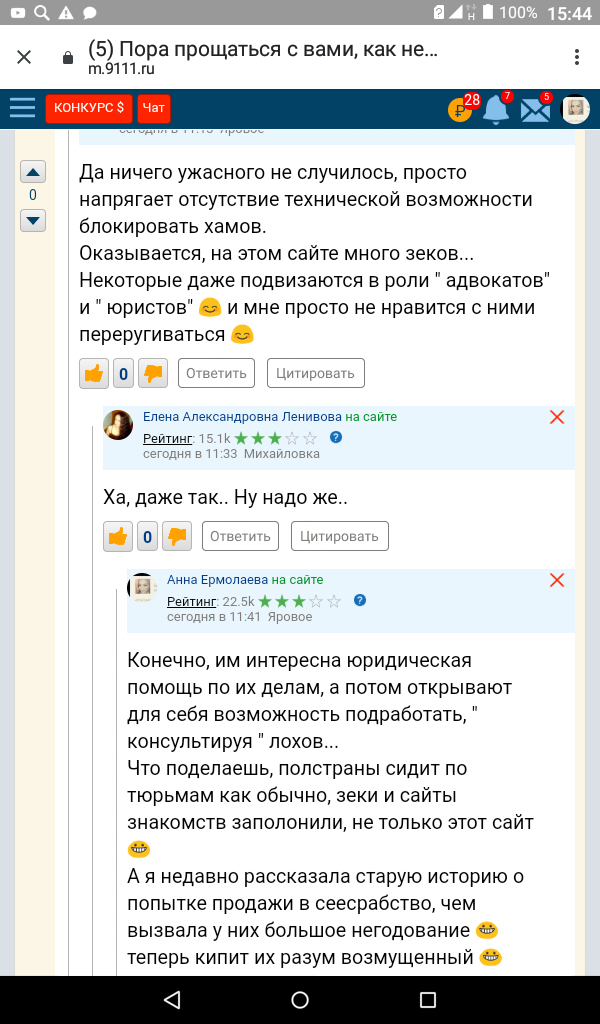Open the Чат tab

154,107
